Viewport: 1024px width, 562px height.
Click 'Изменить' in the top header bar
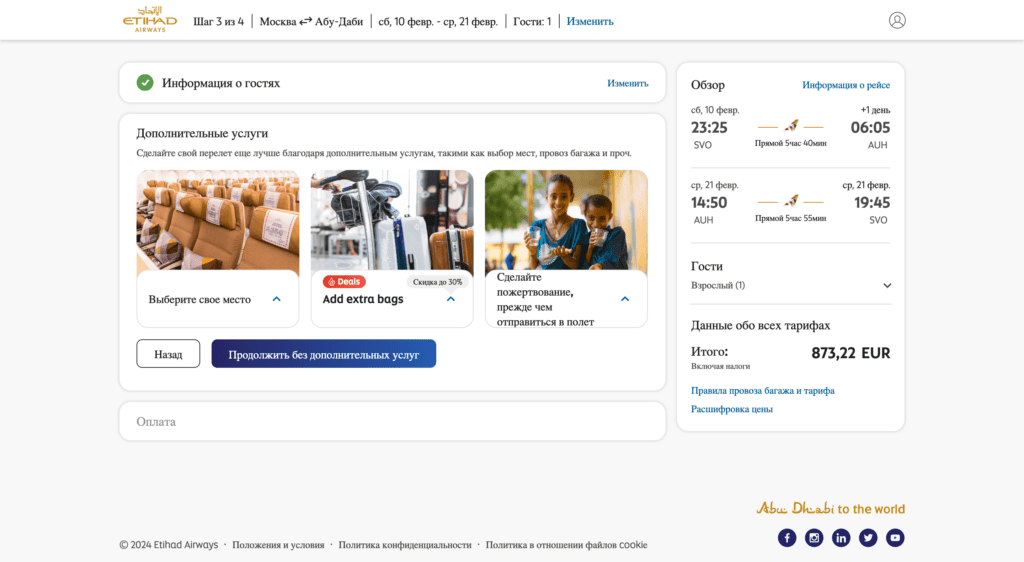pos(590,22)
